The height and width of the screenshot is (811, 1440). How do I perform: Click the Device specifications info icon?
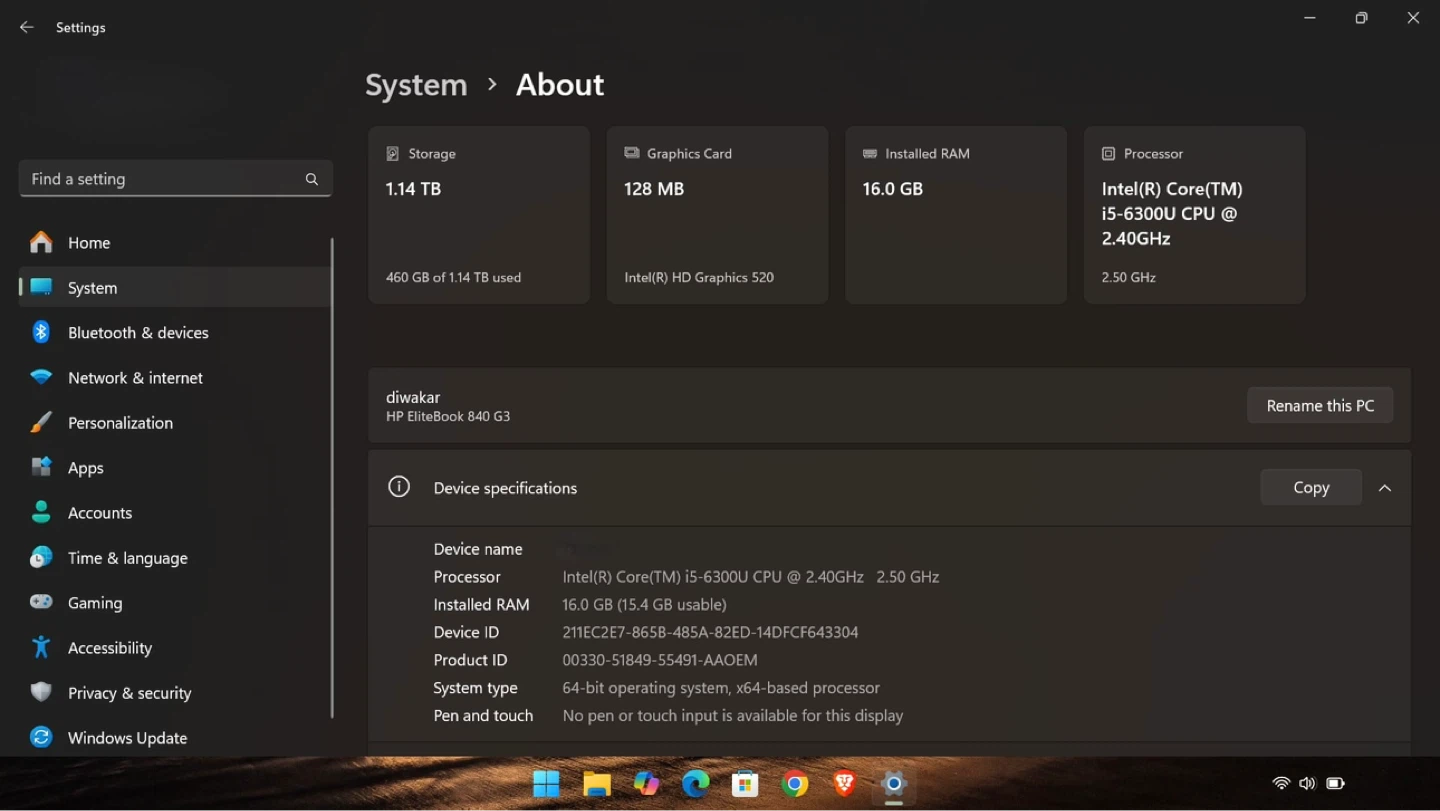point(399,487)
